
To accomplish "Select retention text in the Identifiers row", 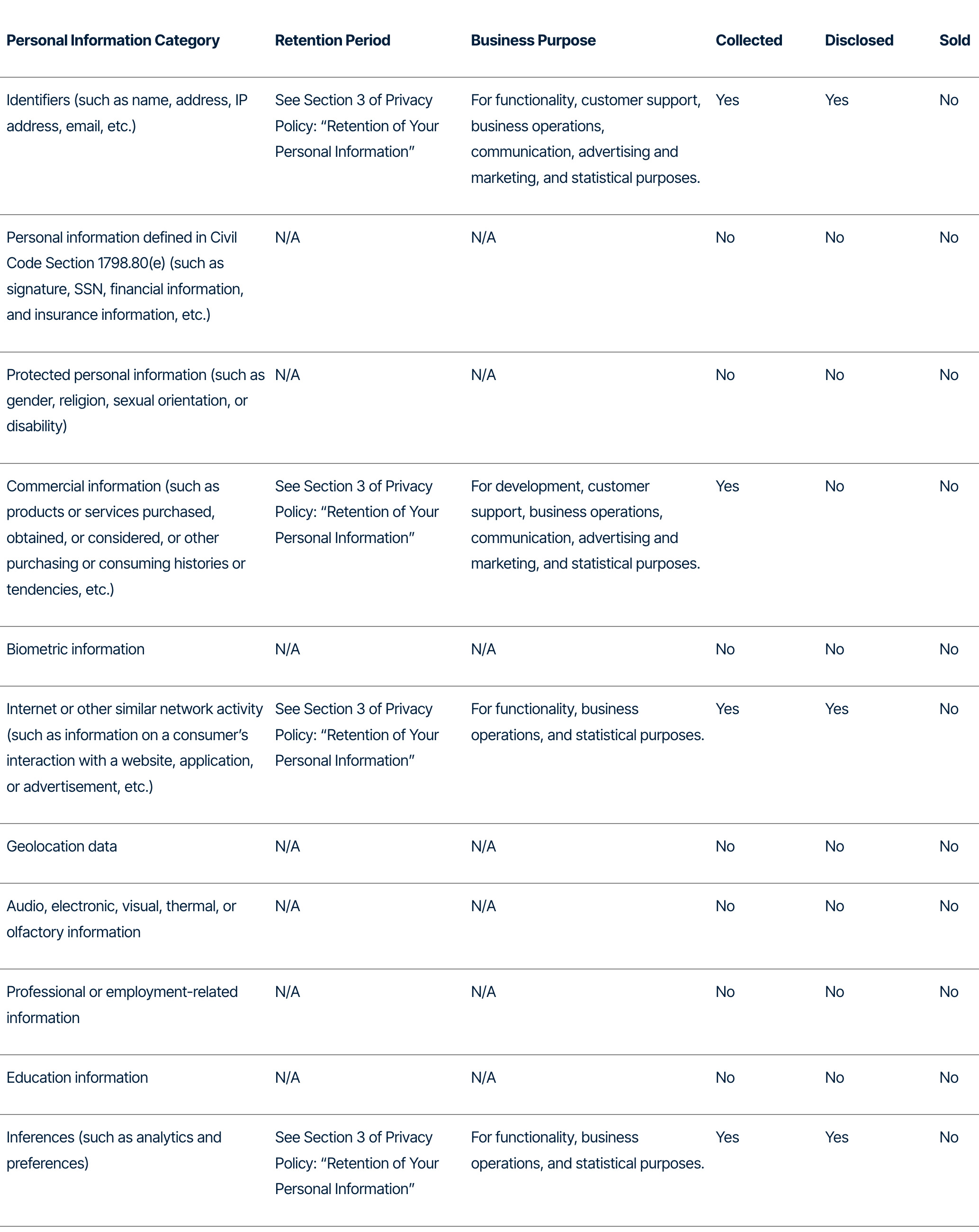I will [x=357, y=126].
